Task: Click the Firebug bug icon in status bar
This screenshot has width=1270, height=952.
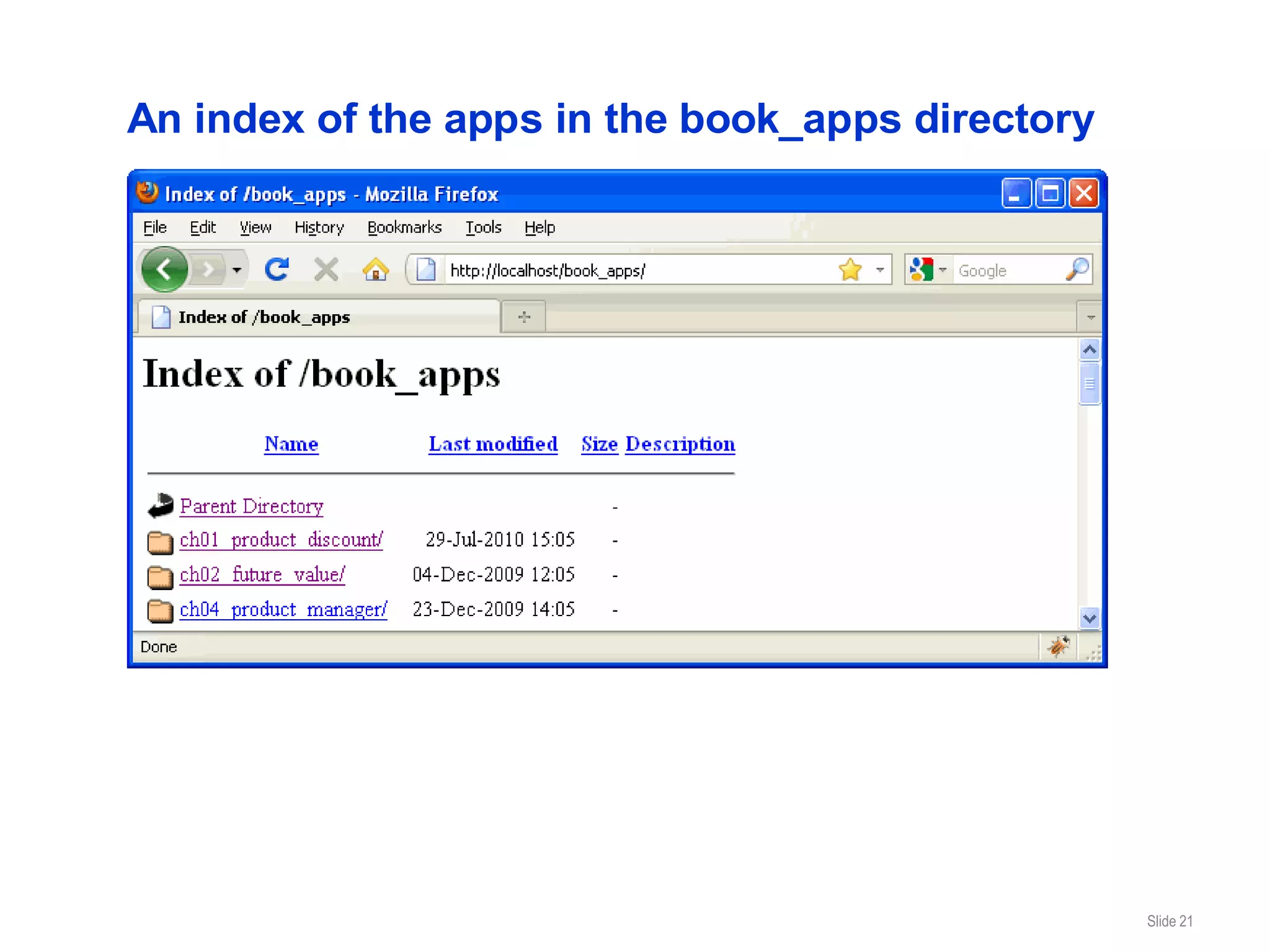Action: coord(1059,646)
